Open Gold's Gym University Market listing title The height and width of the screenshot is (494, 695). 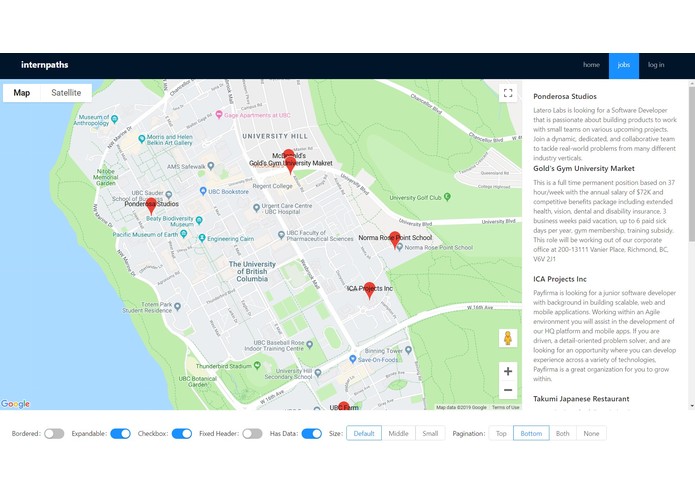tap(584, 168)
